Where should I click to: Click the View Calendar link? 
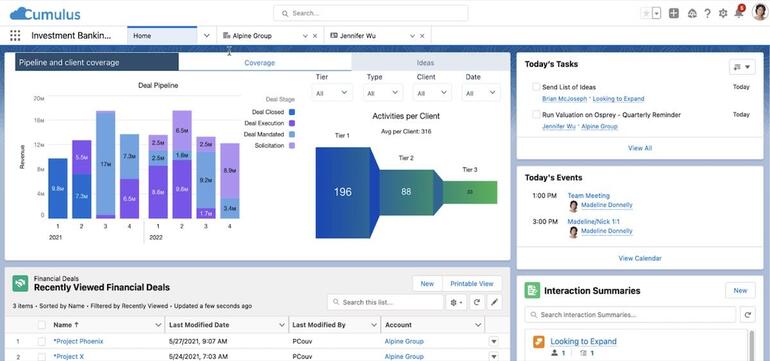point(640,258)
